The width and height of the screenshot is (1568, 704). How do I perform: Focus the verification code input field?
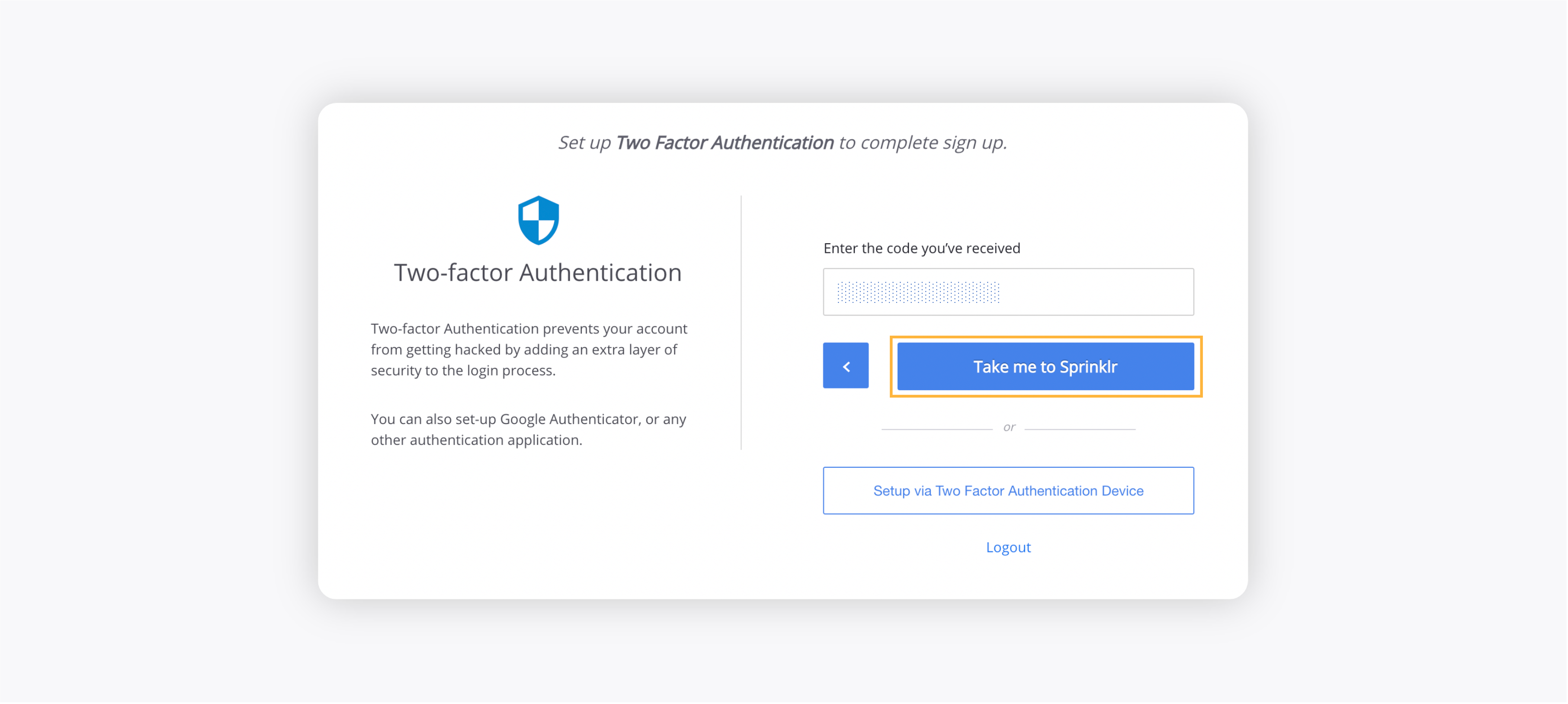[x=1008, y=292]
